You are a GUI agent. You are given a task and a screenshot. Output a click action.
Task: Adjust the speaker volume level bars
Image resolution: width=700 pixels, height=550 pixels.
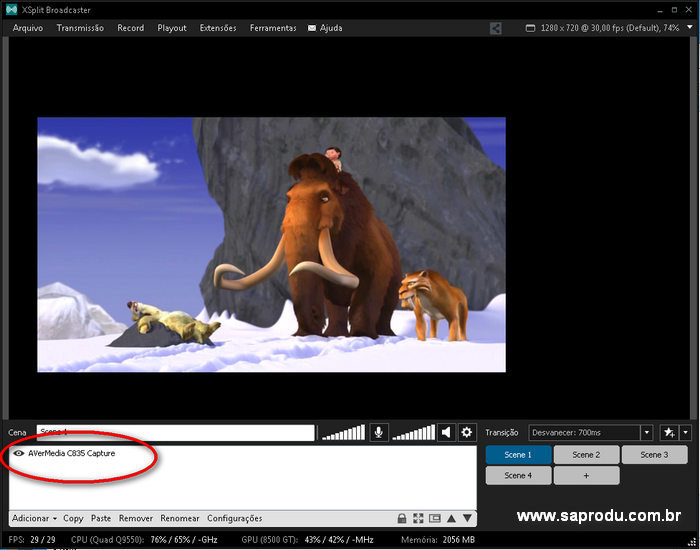pos(413,433)
